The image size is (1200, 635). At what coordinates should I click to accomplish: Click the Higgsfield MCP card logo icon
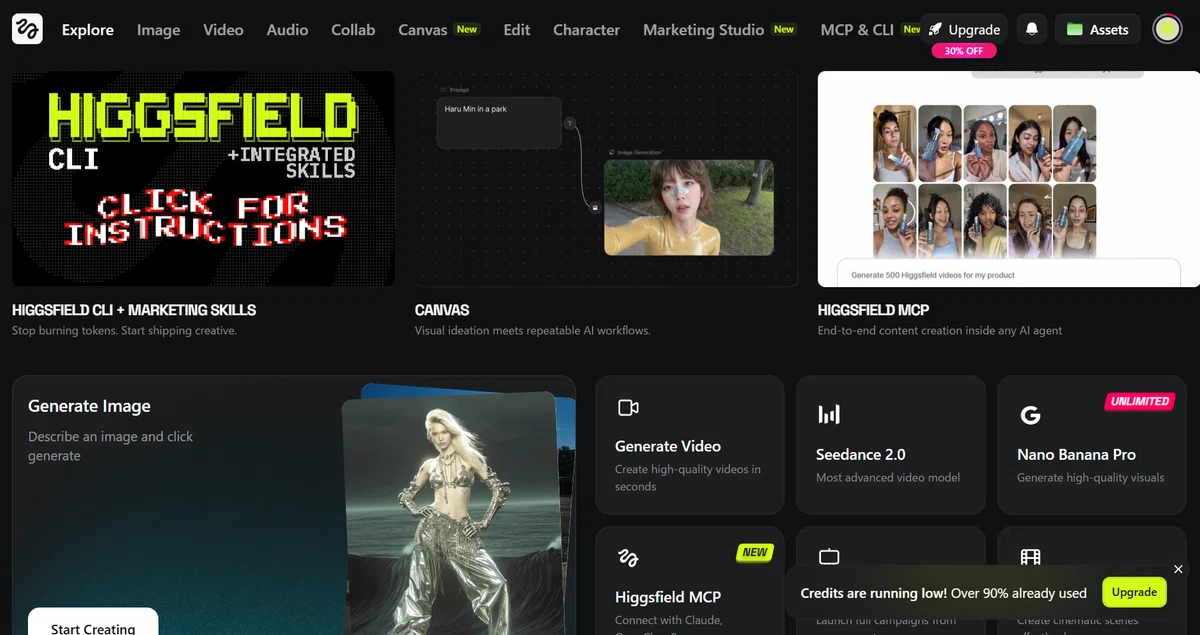pos(628,558)
